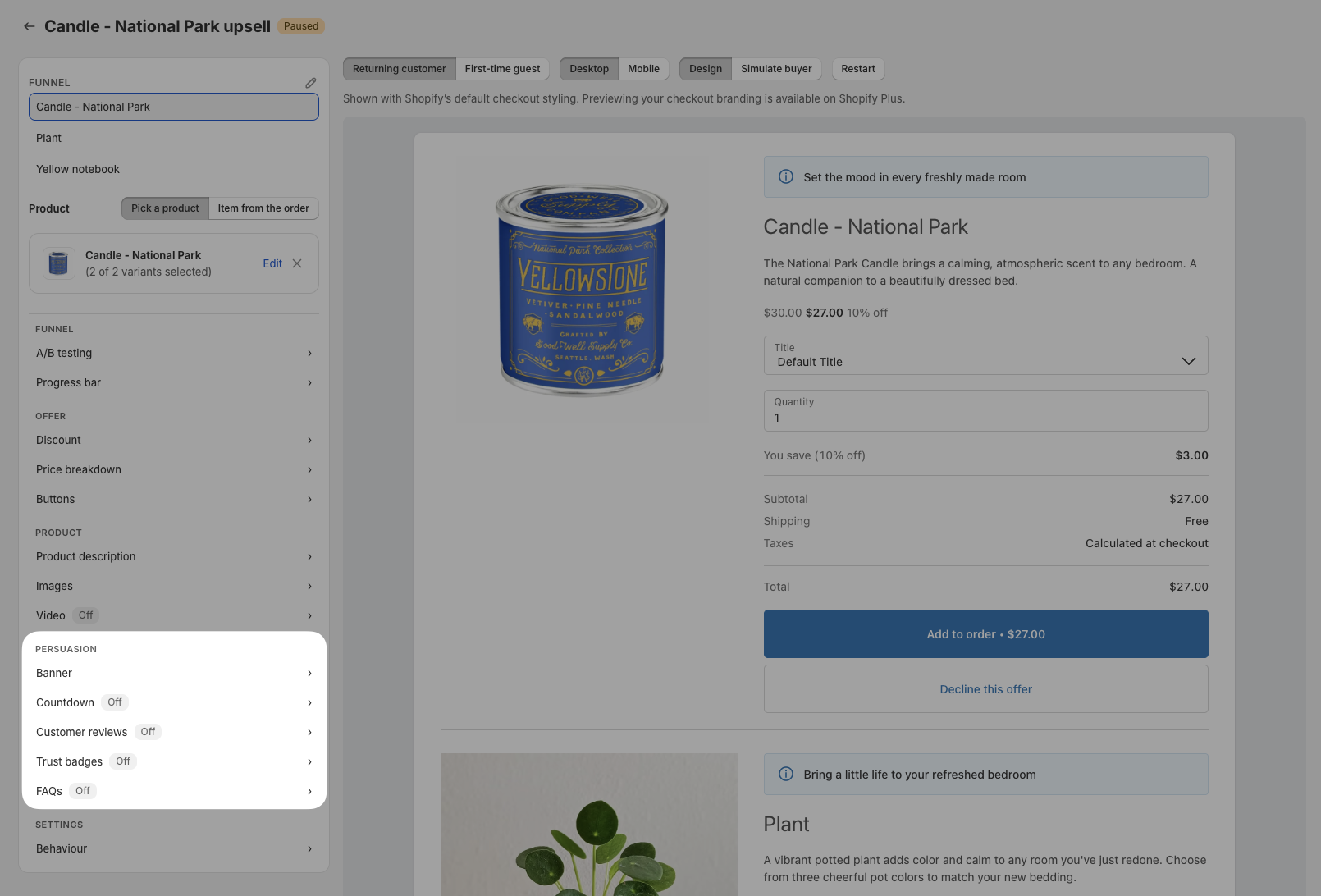Select Desktop preview mode
1321x896 pixels.
coord(589,69)
